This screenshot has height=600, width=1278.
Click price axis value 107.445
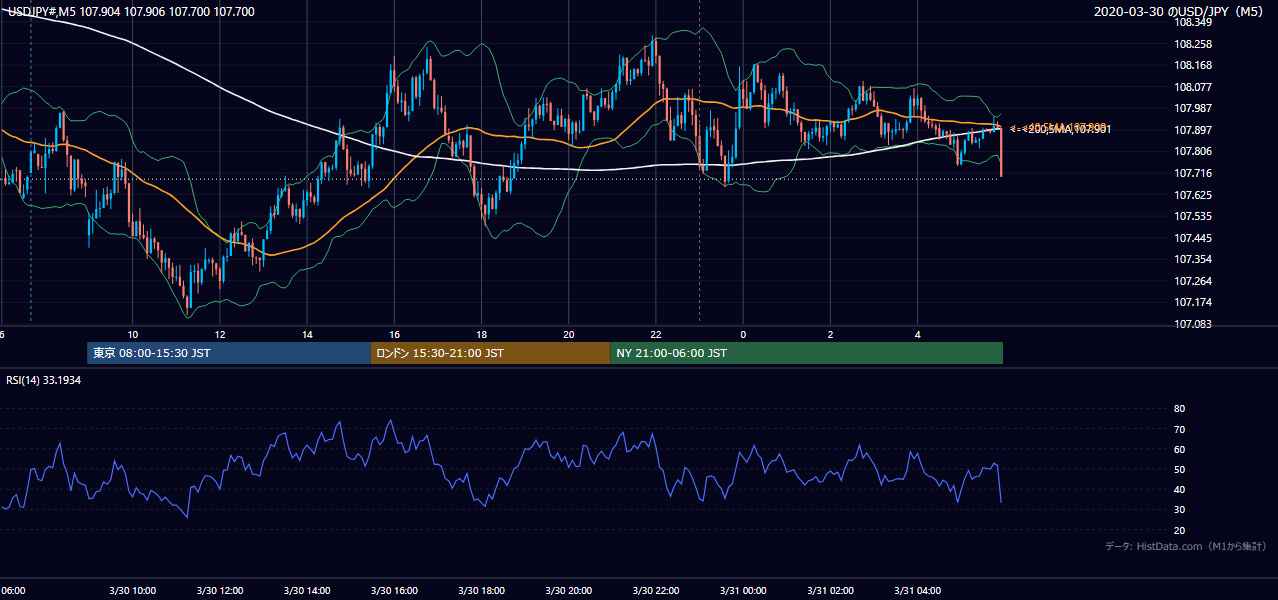(1192, 238)
